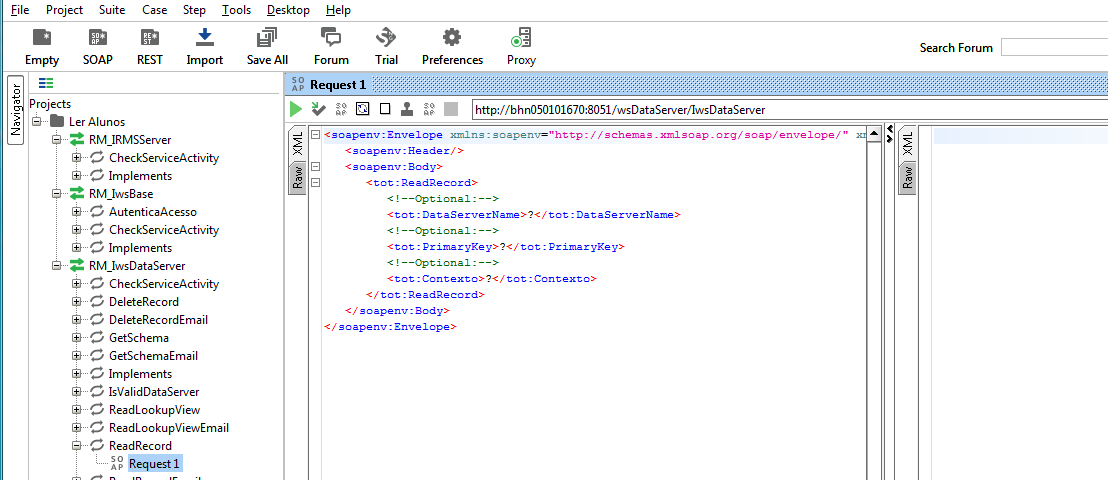1108x480 pixels.
Task: Click the Proxy toolbar icon
Action: click(521, 47)
